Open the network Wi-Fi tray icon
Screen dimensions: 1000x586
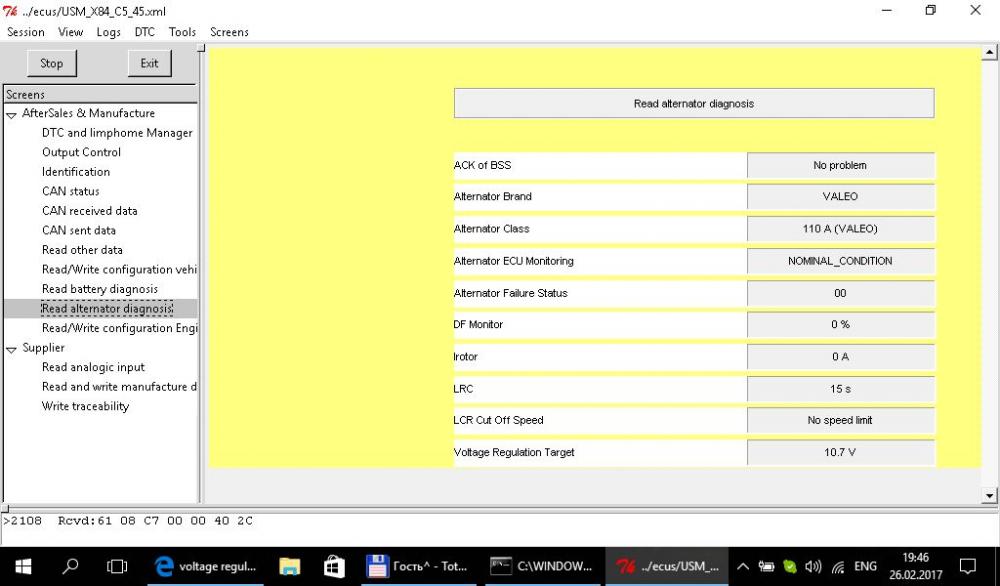click(838, 566)
